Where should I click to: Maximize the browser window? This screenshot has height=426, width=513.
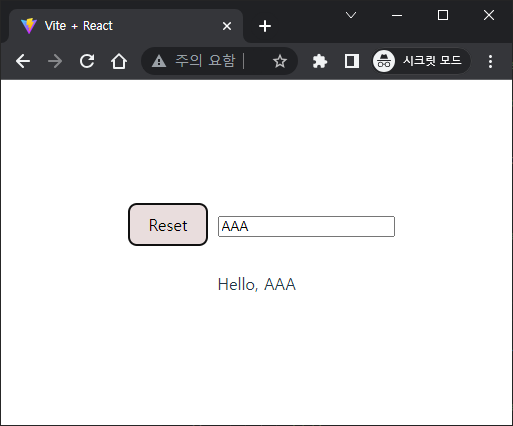[443, 15]
